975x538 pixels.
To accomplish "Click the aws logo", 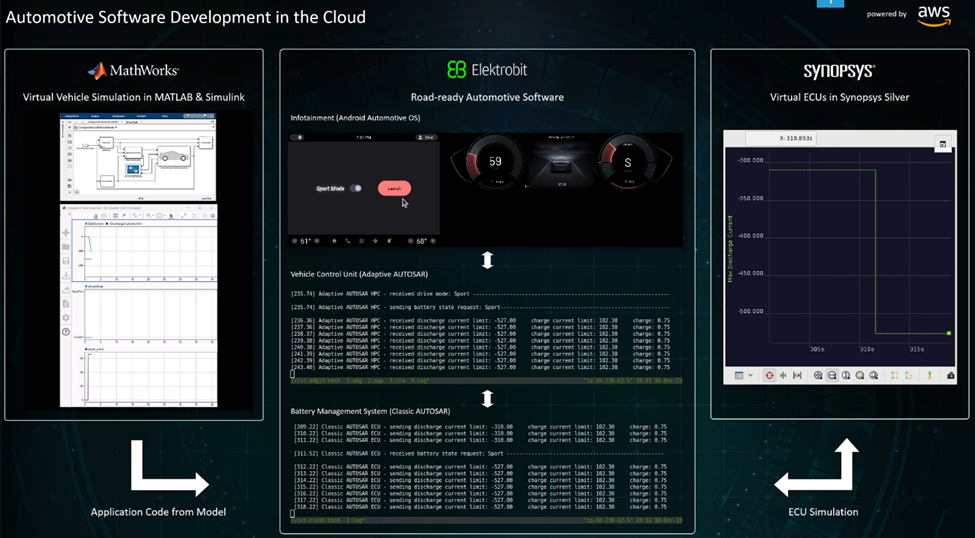I will pyautogui.click(x=934, y=15).
